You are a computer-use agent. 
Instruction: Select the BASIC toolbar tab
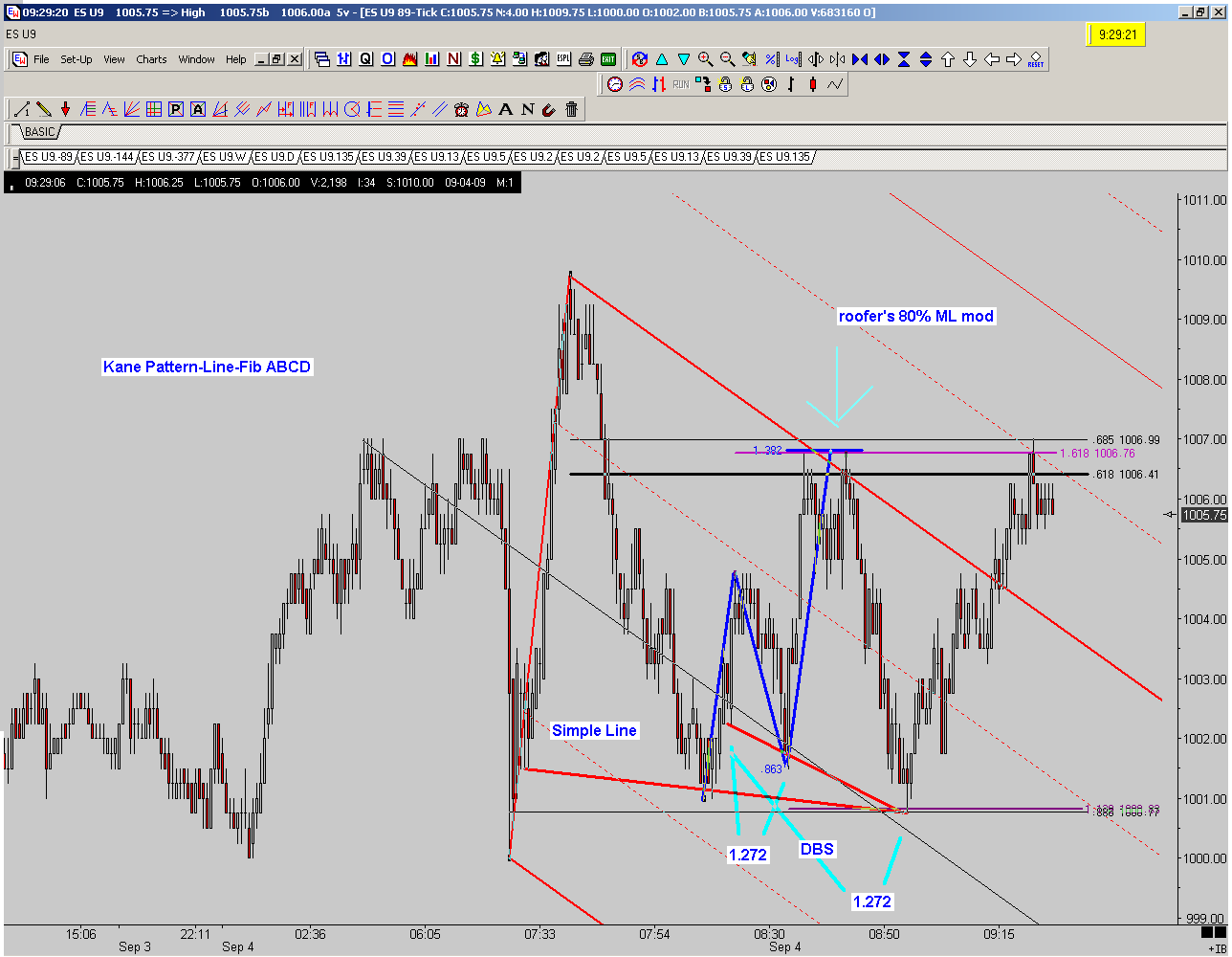39,132
